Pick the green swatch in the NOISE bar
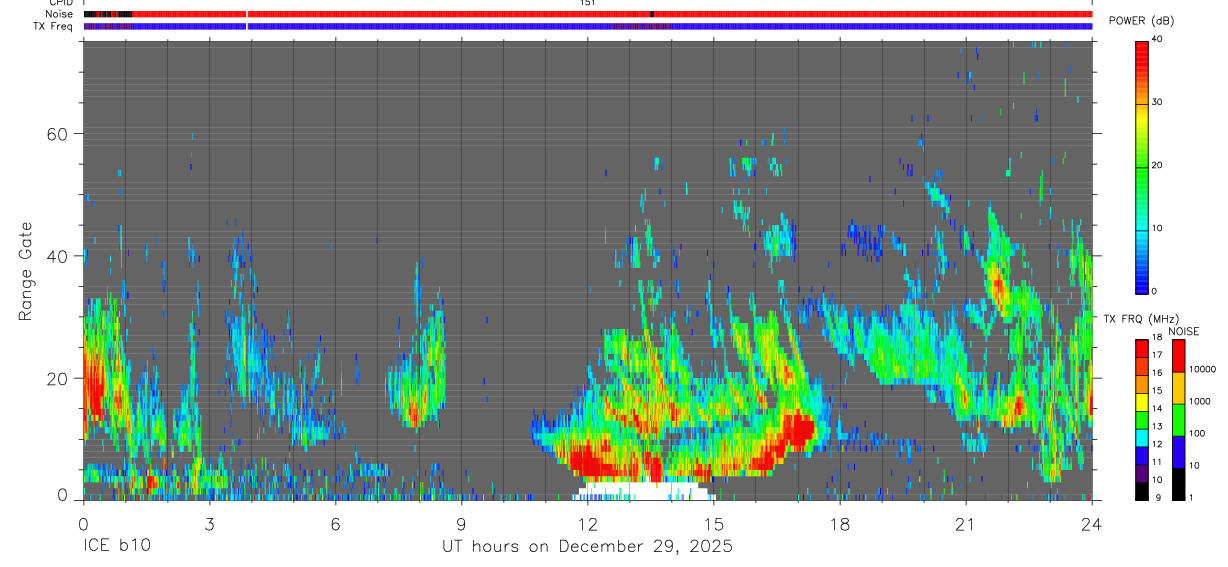Image resolution: width=1228 pixels, height=567 pixels. (1178, 419)
